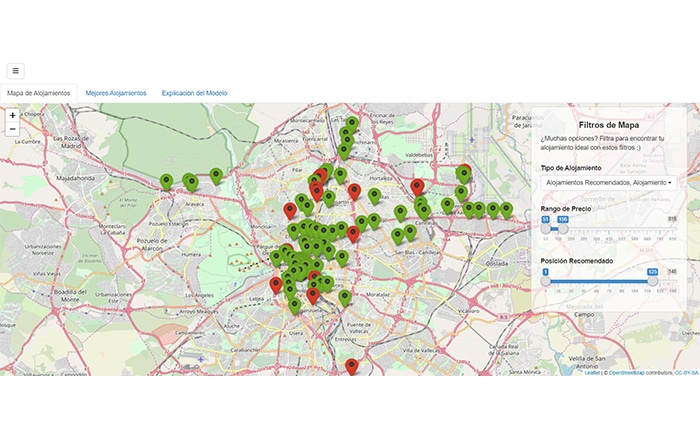This screenshot has height=432, width=700.
Task: Click the Rango de Precio maximum slider handle
Action: (563, 228)
